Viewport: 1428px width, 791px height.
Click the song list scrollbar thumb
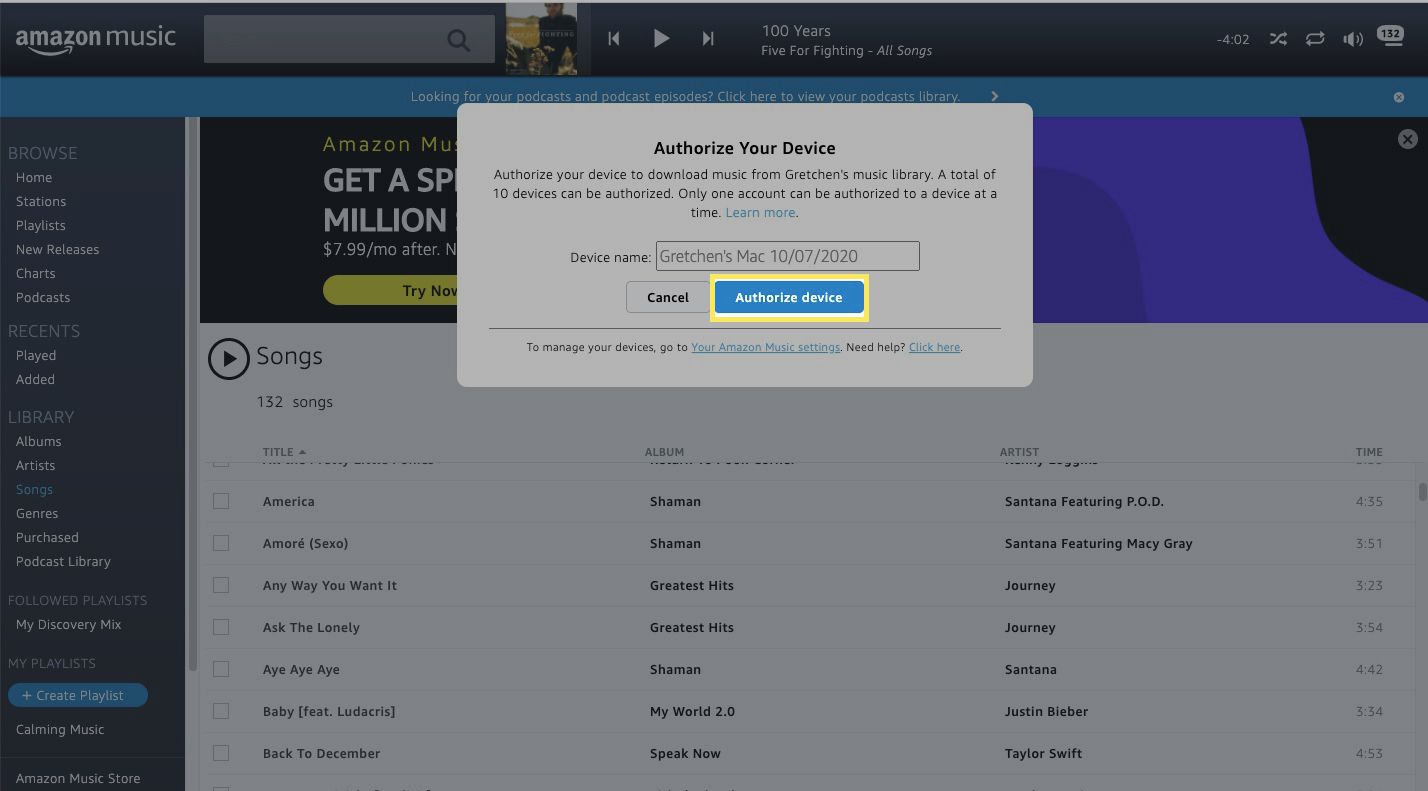pos(1422,492)
